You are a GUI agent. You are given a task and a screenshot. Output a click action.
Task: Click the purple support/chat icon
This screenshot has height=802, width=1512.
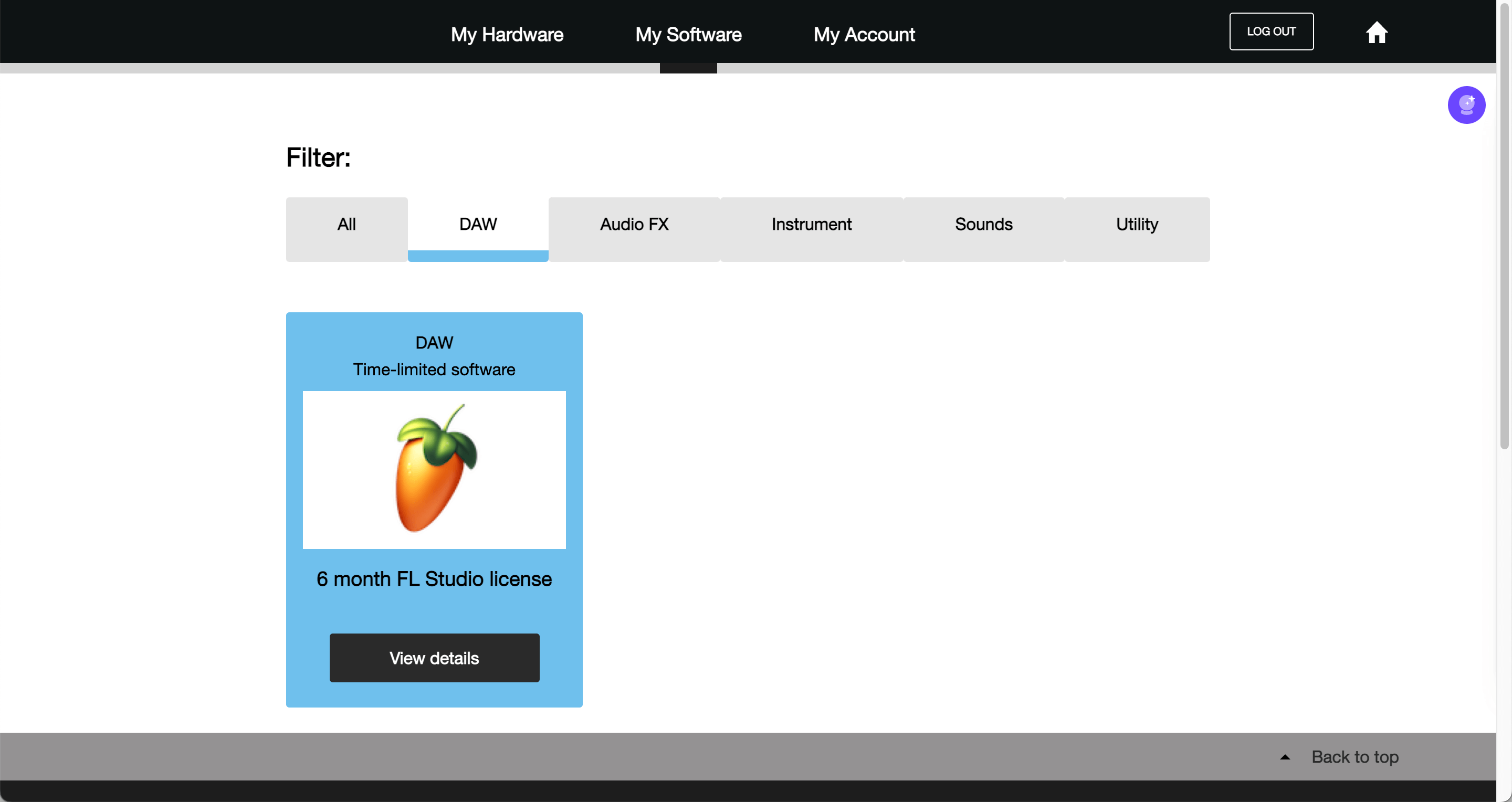coord(1466,105)
